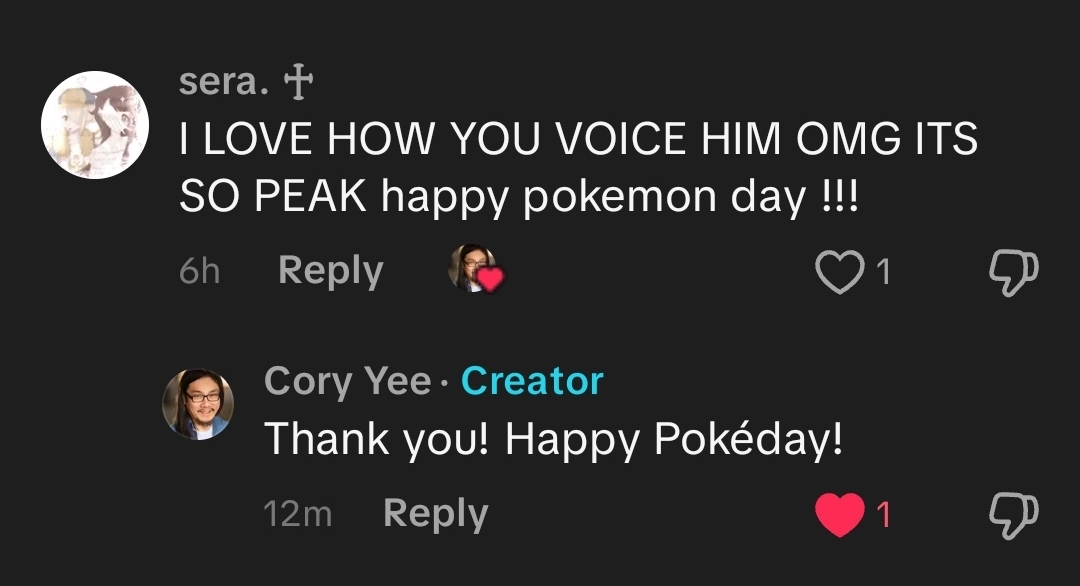The height and width of the screenshot is (586, 1080).
Task: Select the 'I LOVE HOW YOU VOICE HIM' comment text
Action: [577, 140]
